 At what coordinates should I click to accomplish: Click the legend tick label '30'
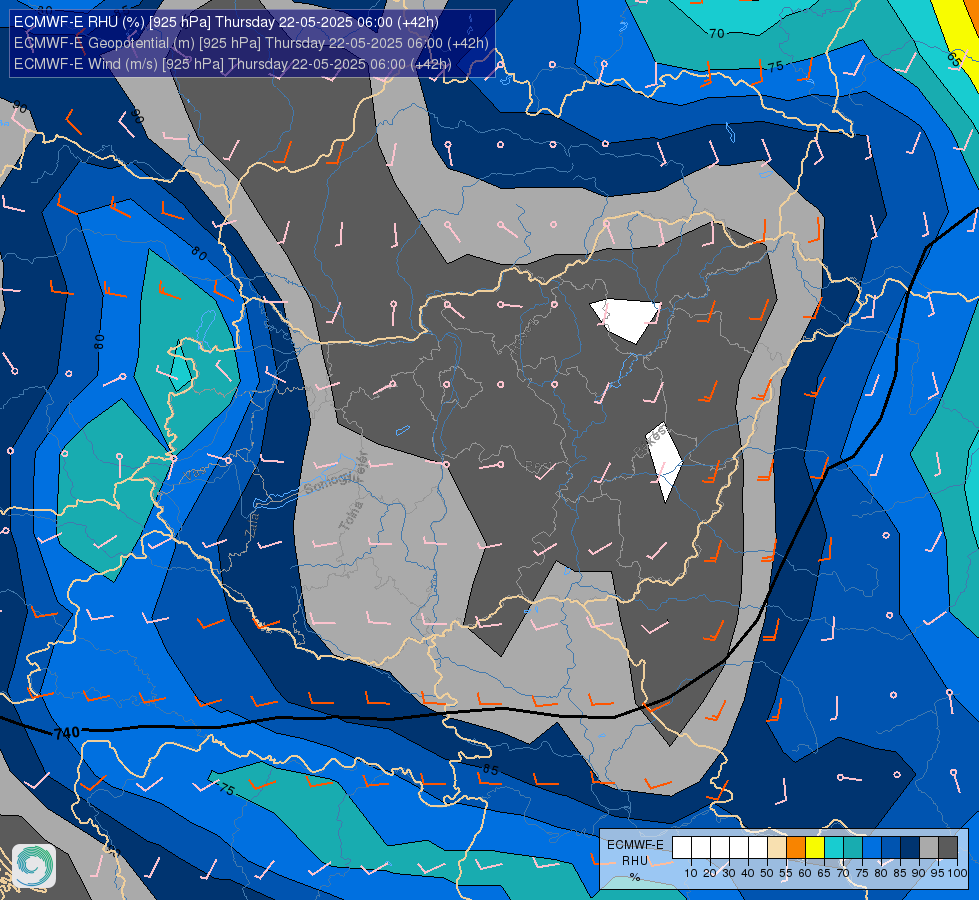[729, 873]
